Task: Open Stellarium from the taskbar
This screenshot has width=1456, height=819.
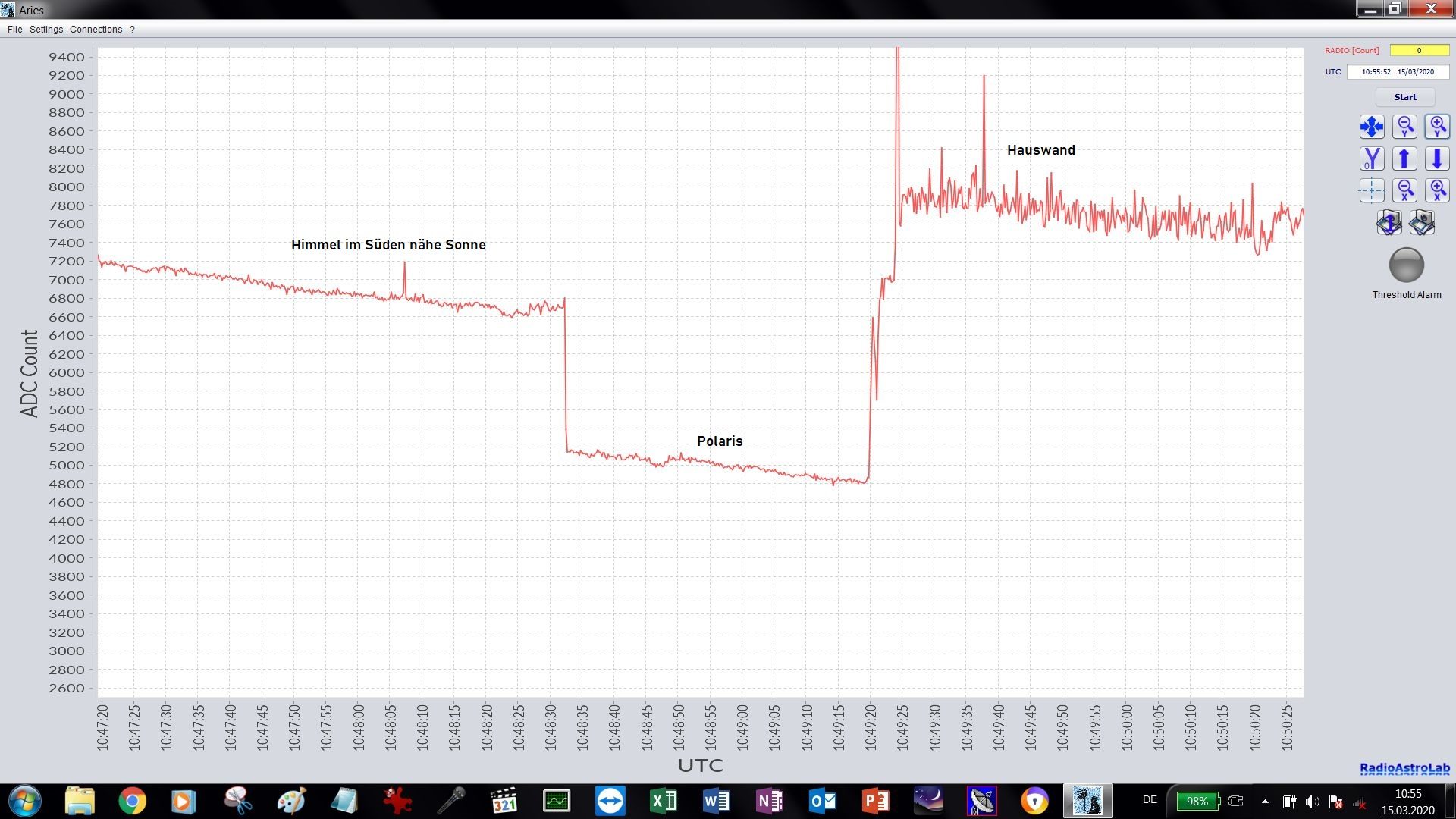Action: coord(929,801)
